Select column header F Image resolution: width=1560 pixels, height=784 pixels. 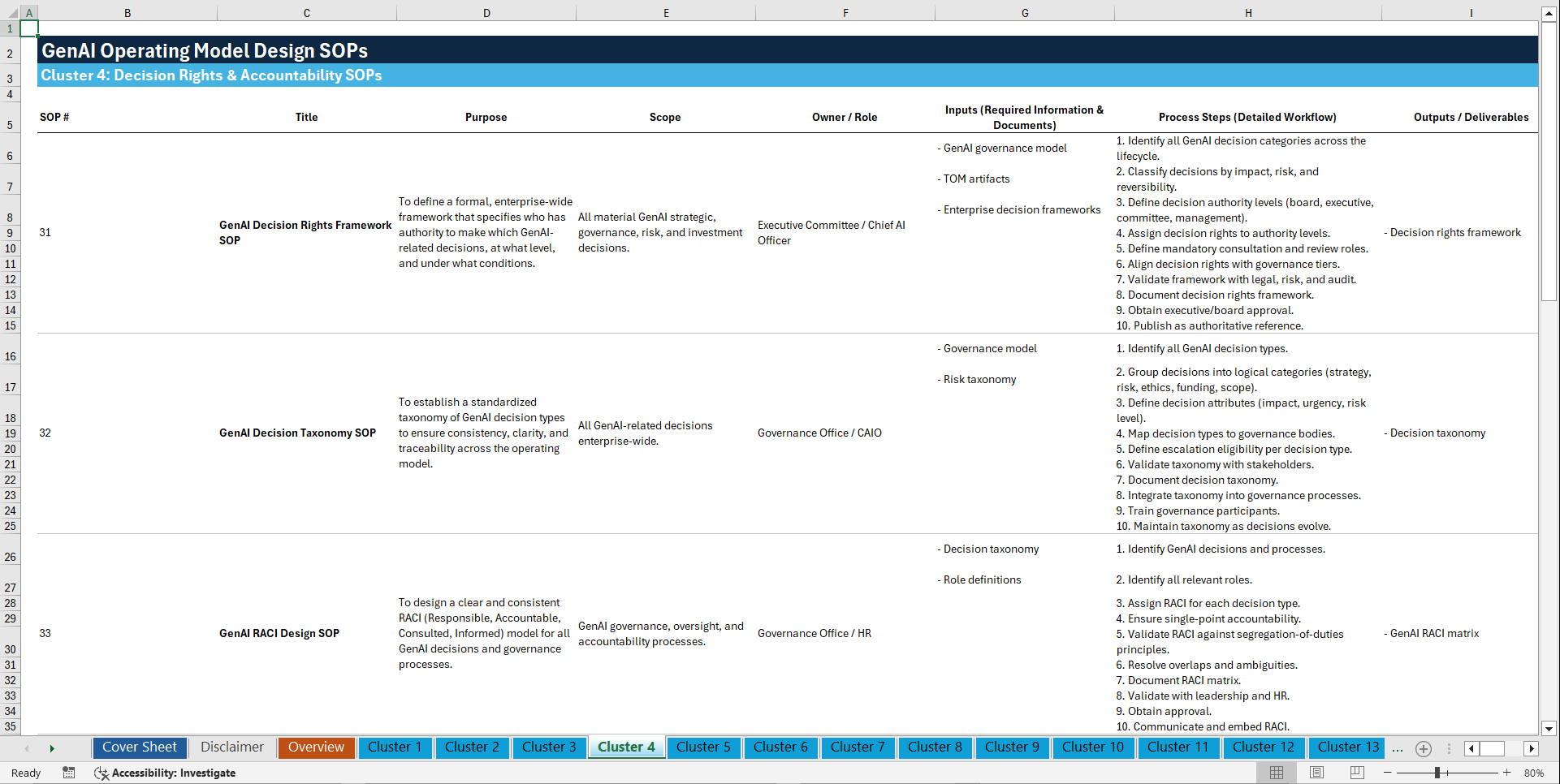(845, 12)
